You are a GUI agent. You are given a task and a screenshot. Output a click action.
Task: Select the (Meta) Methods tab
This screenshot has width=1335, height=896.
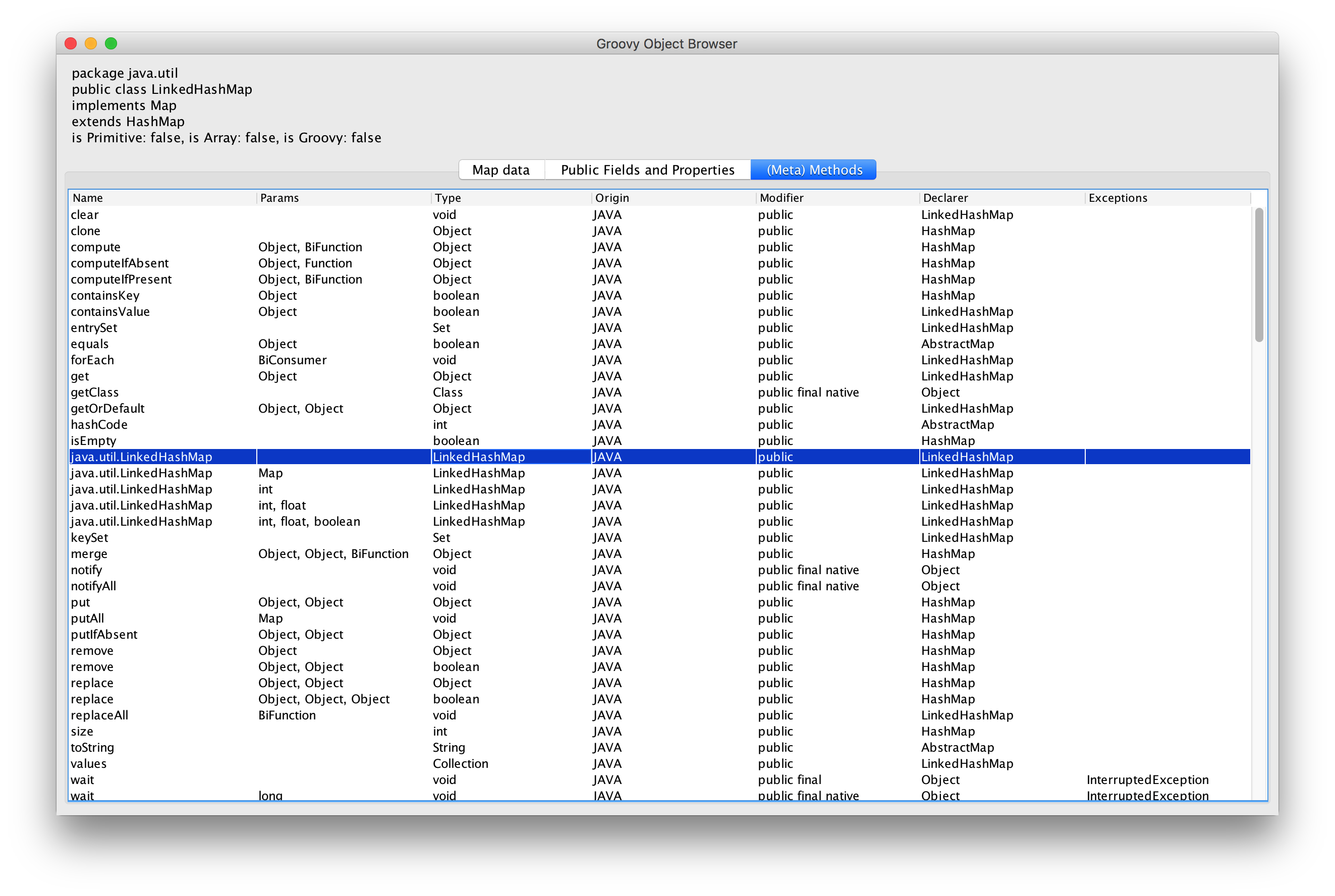814,170
